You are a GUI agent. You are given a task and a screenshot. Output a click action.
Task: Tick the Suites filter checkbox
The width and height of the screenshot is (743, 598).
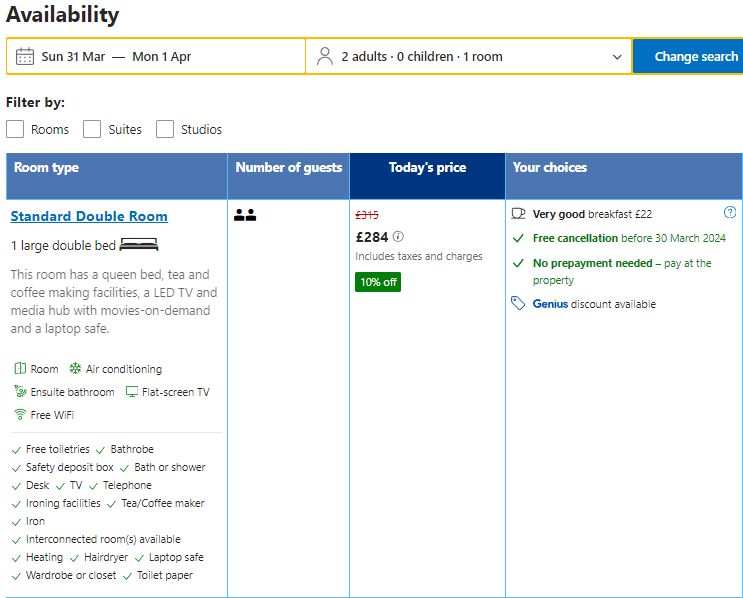click(92, 129)
